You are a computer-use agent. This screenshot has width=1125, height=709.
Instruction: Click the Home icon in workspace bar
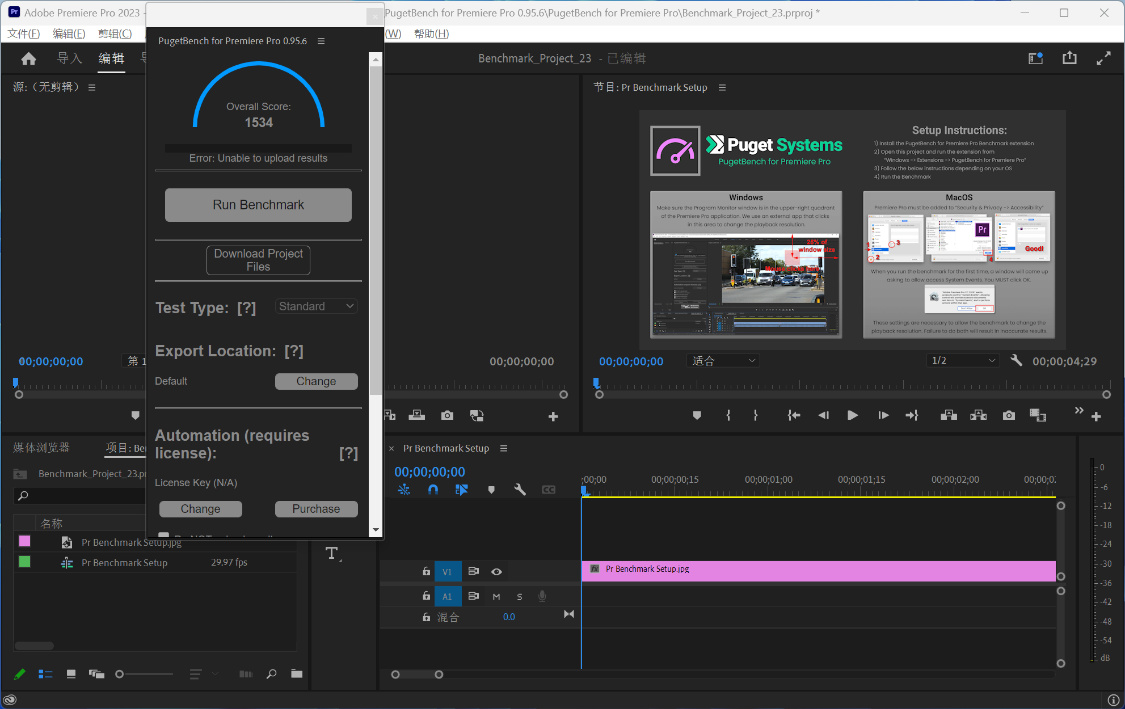tap(29, 59)
